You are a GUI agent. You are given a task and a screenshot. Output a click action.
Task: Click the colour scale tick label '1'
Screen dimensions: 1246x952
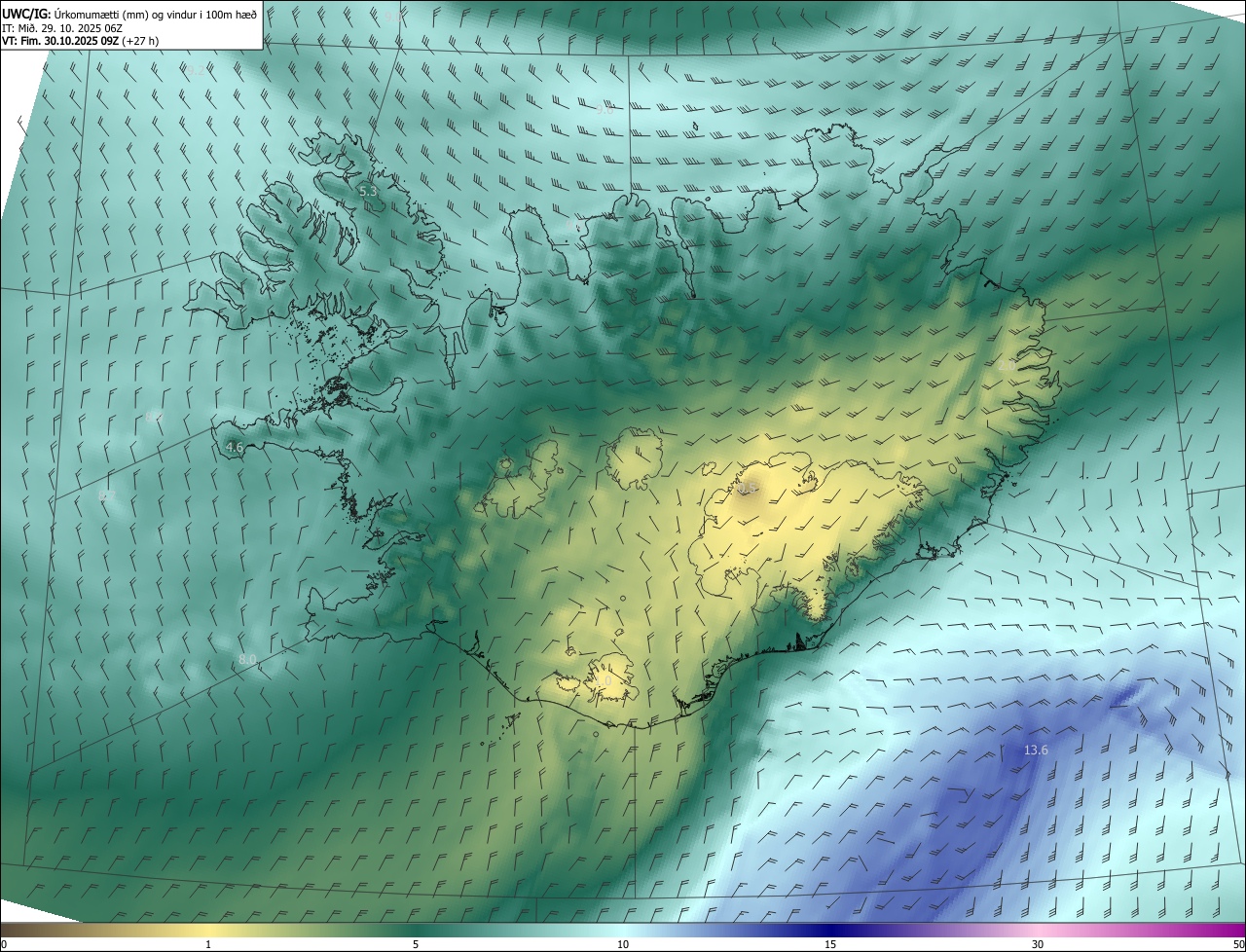(208, 944)
